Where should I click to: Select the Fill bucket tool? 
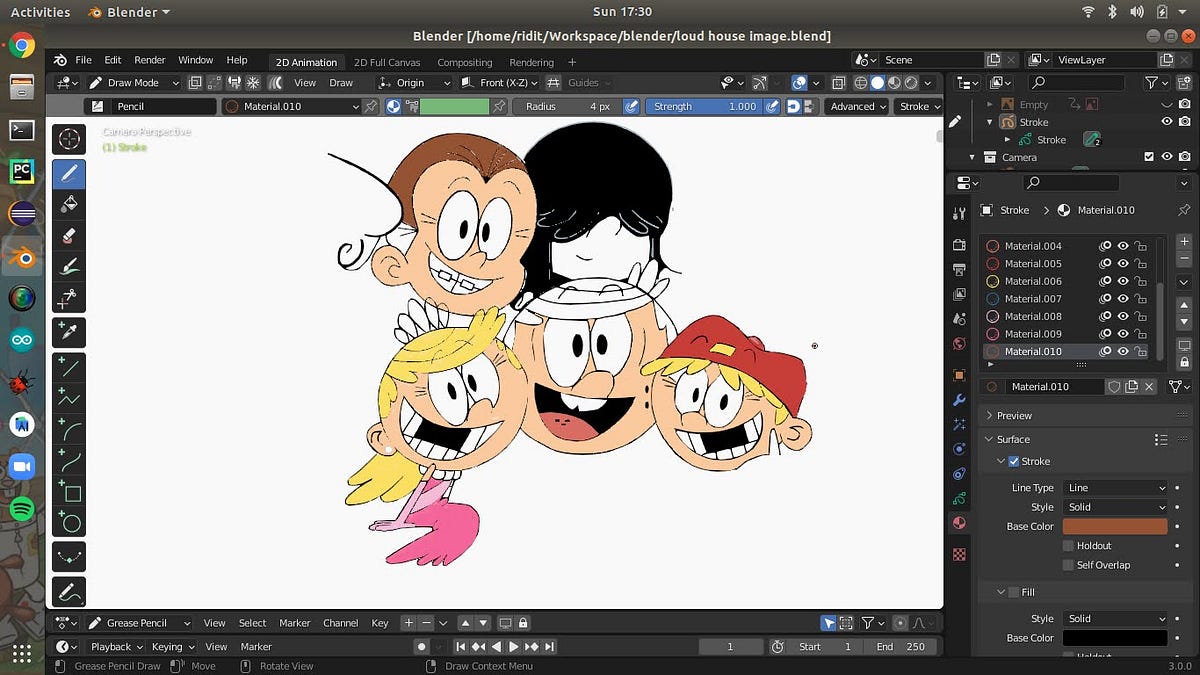tap(69, 204)
